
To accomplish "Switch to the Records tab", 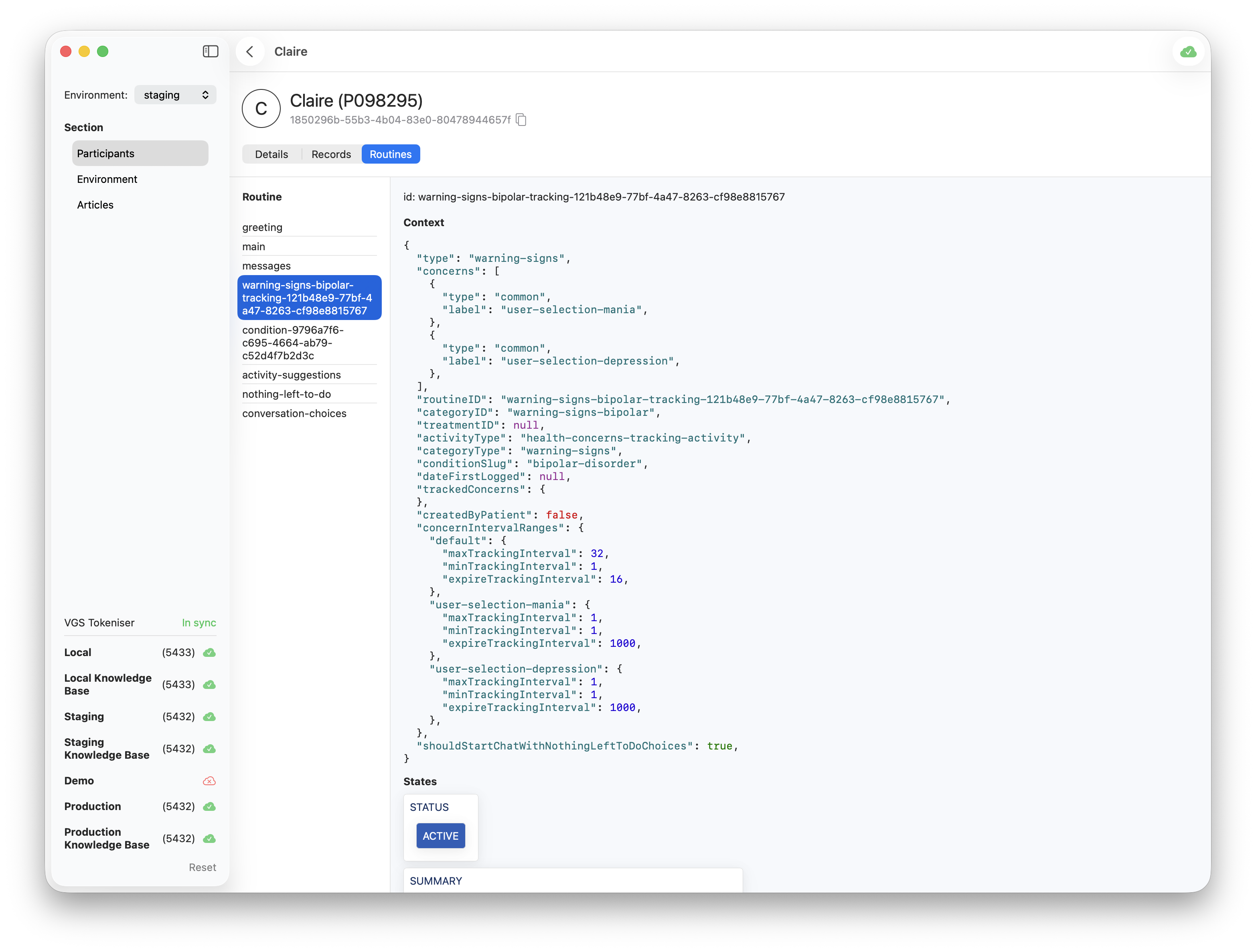I will pyautogui.click(x=331, y=154).
